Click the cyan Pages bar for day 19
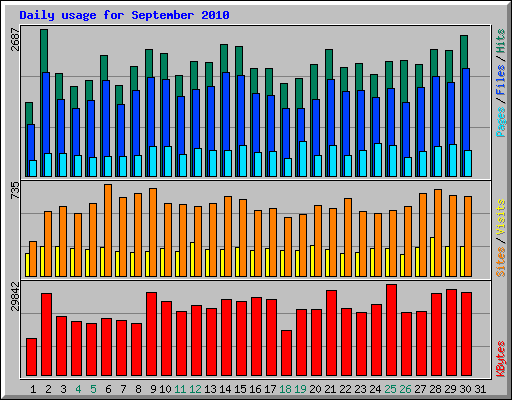Viewport: 512px width, 400px height. tap(303, 159)
